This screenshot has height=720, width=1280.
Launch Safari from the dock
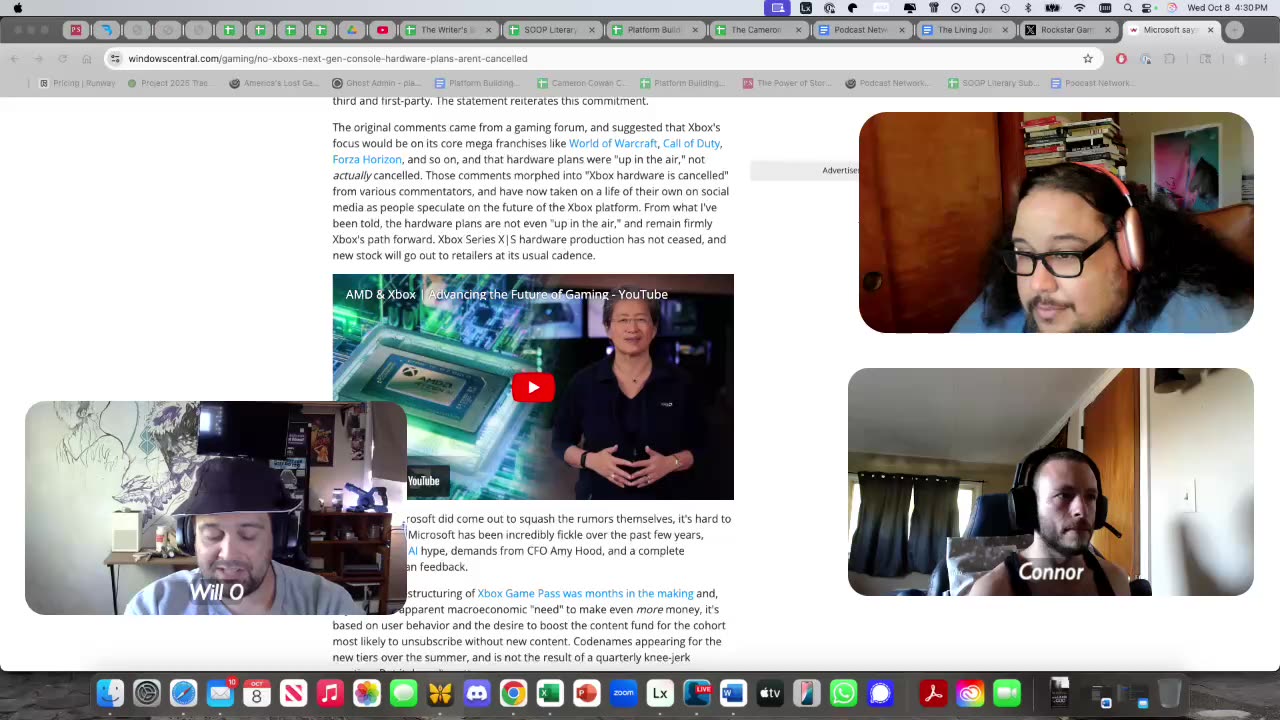point(184,692)
